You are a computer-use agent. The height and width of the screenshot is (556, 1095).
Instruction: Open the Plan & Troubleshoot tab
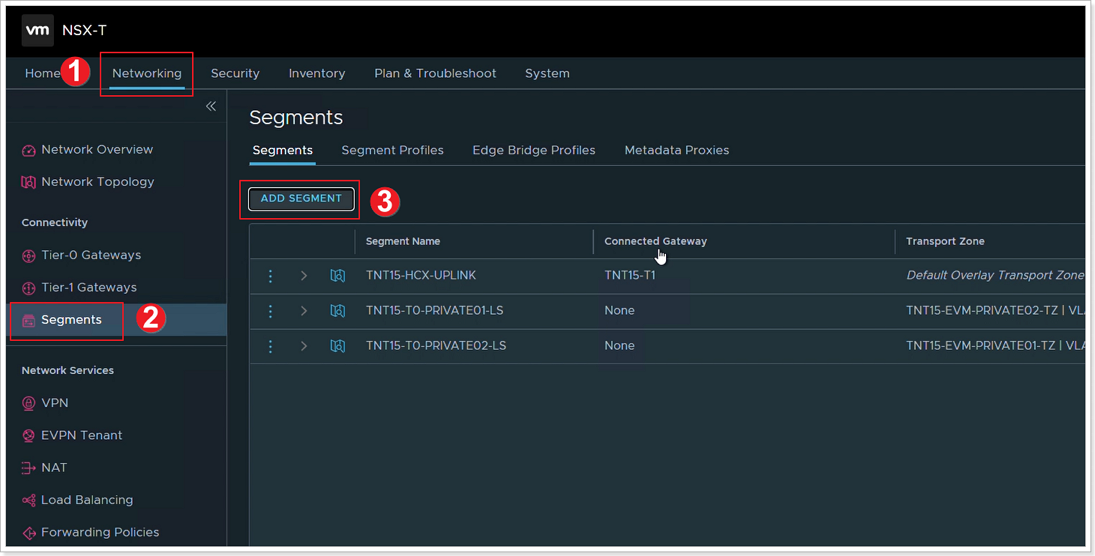click(435, 73)
